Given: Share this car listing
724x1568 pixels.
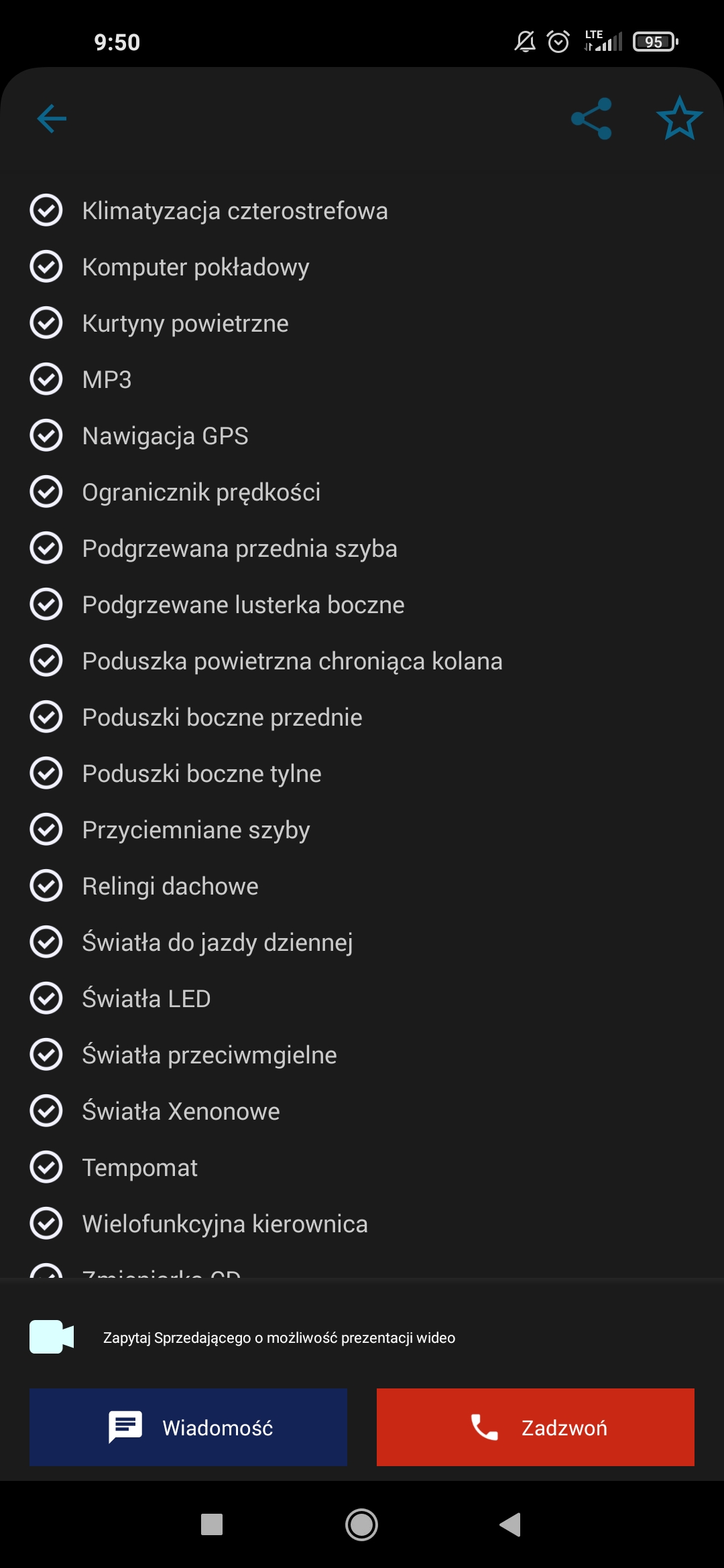Looking at the screenshot, I should [x=591, y=119].
